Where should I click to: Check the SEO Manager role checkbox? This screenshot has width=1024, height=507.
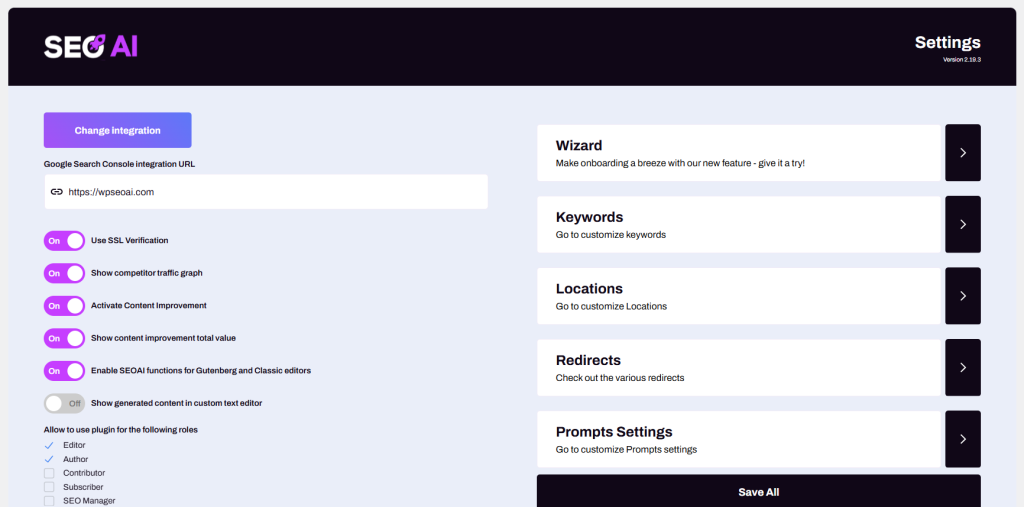click(49, 500)
